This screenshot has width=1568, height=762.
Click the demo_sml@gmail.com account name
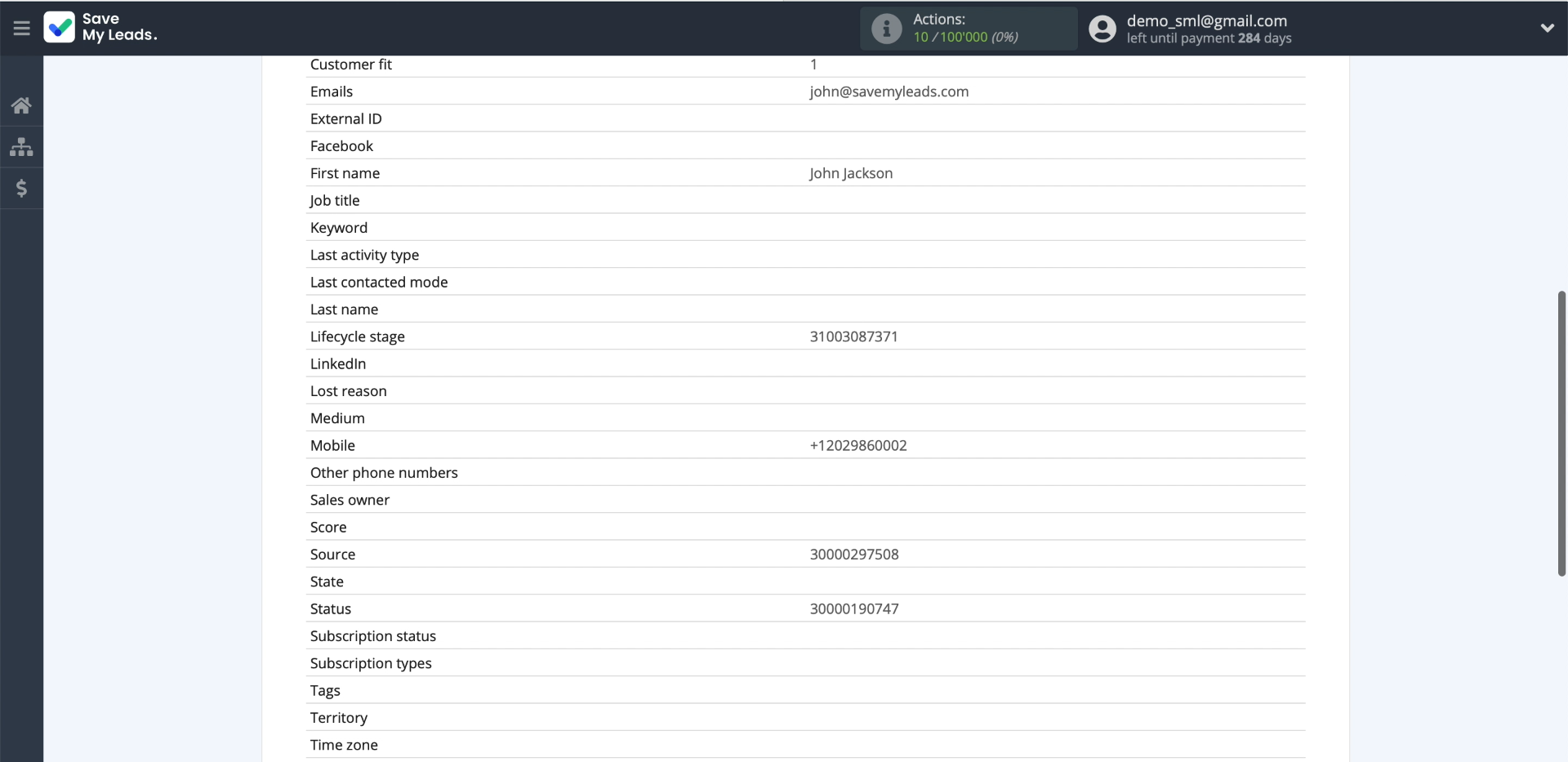pos(1206,20)
